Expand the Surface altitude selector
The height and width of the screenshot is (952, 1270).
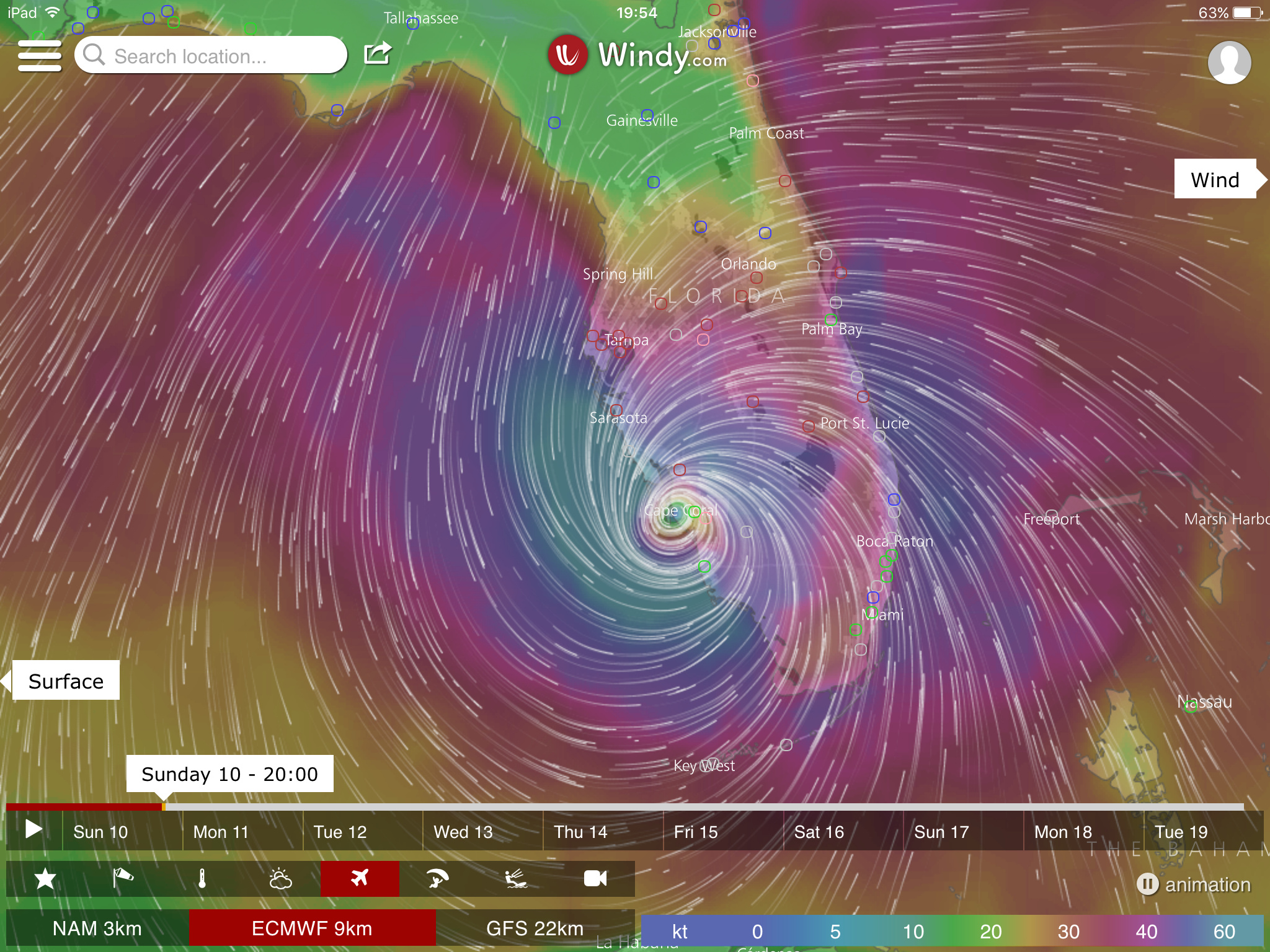tap(66, 681)
